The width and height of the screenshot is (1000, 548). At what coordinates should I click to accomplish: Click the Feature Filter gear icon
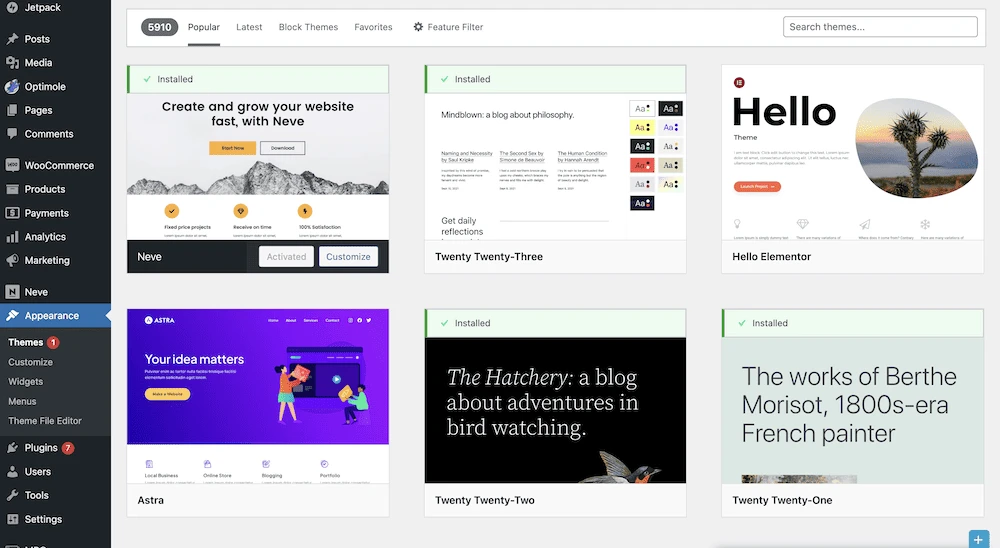[x=418, y=27]
